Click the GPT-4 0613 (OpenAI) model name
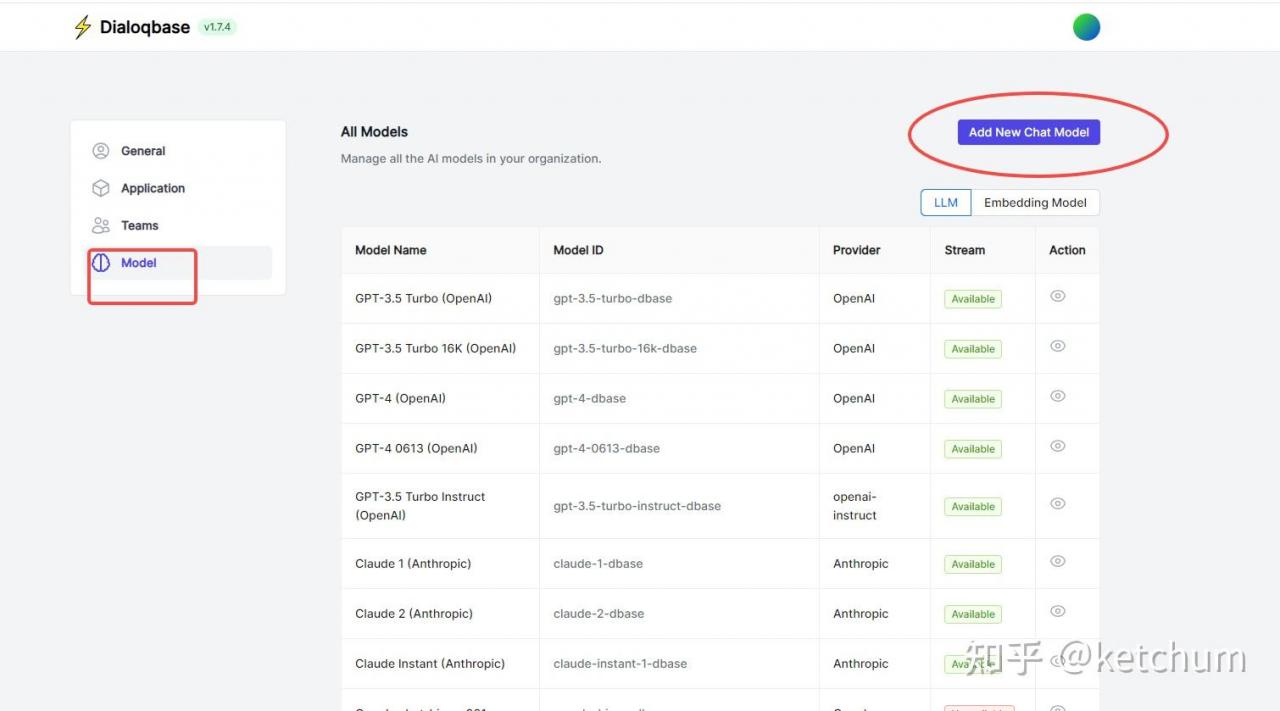 click(416, 448)
